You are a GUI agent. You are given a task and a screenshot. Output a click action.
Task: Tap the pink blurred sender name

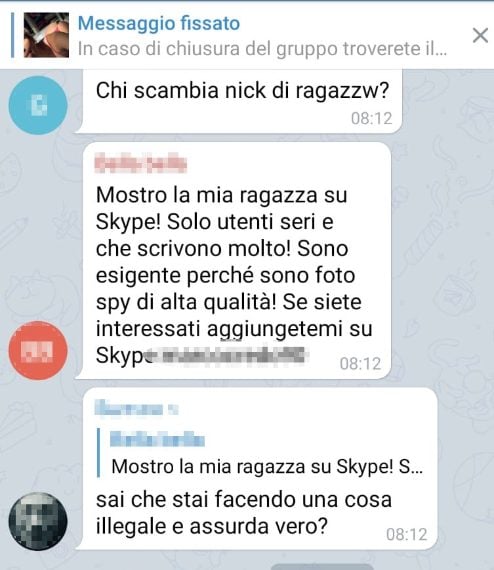(141, 163)
